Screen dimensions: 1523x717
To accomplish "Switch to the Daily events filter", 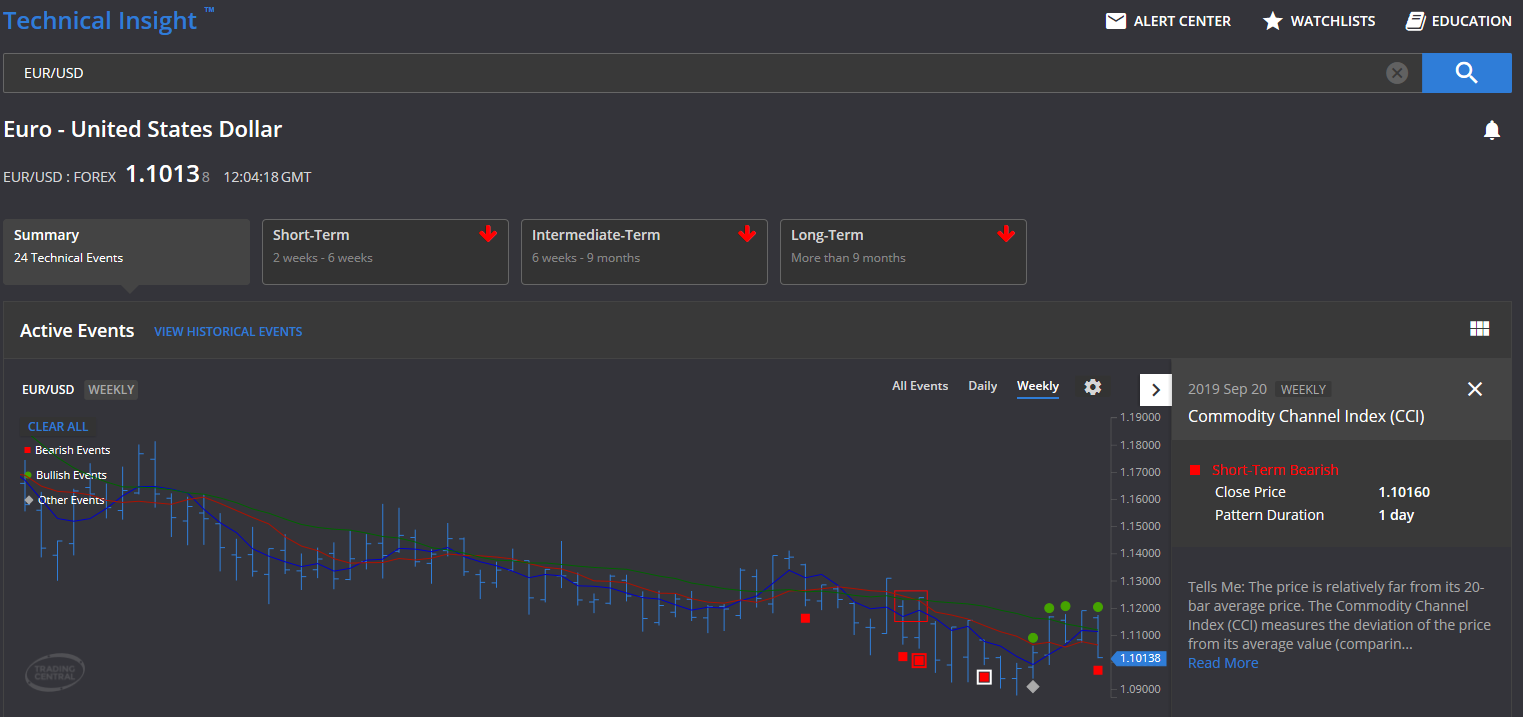I will (982, 386).
